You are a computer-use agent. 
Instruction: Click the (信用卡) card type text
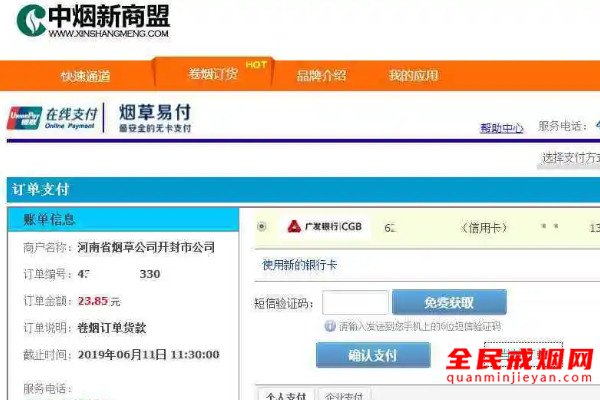484,228
